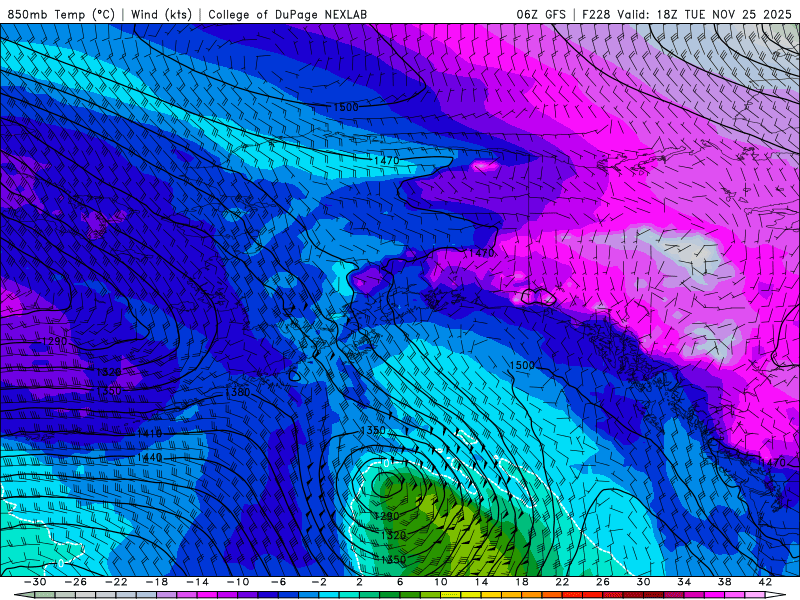Screen dimensions: 800x600
Task: Click the "18Z TUE NOV 25 2025" valid time
Action: coord(724,14)
